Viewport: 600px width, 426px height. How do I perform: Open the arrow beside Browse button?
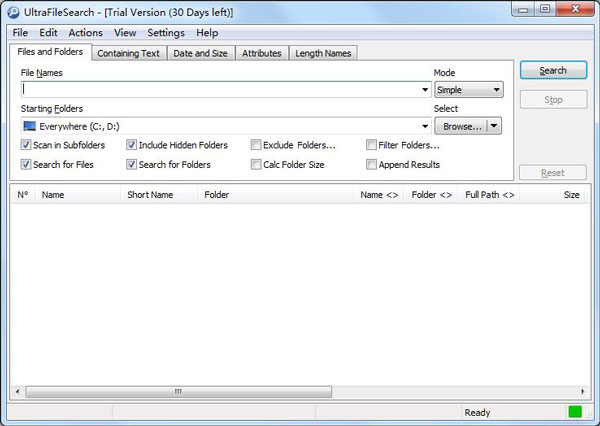494,126
